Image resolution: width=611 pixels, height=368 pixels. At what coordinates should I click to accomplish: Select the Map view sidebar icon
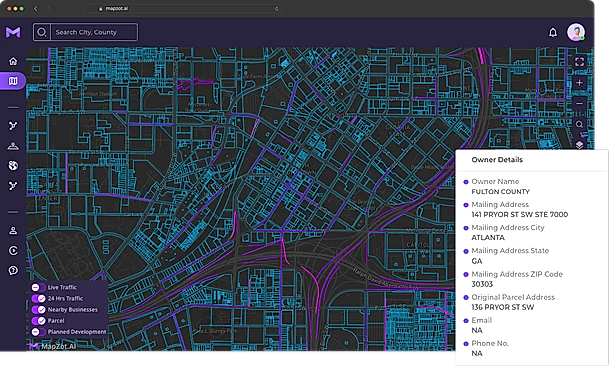point(13,81)
